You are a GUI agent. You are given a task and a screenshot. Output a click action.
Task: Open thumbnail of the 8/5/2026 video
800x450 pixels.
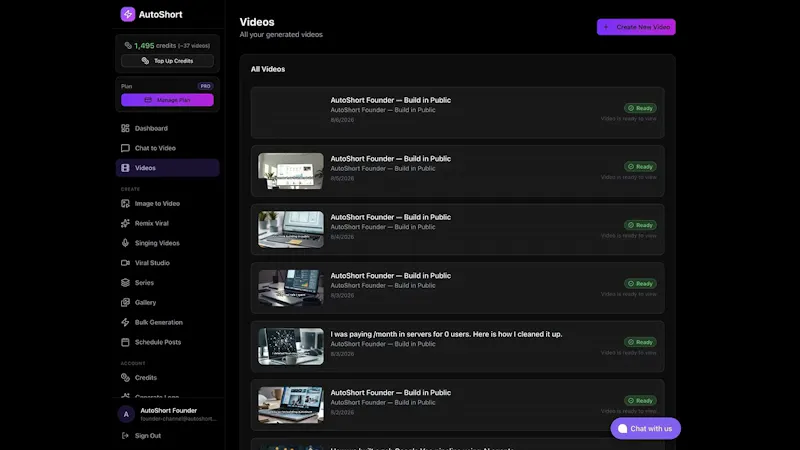[291, 171]
